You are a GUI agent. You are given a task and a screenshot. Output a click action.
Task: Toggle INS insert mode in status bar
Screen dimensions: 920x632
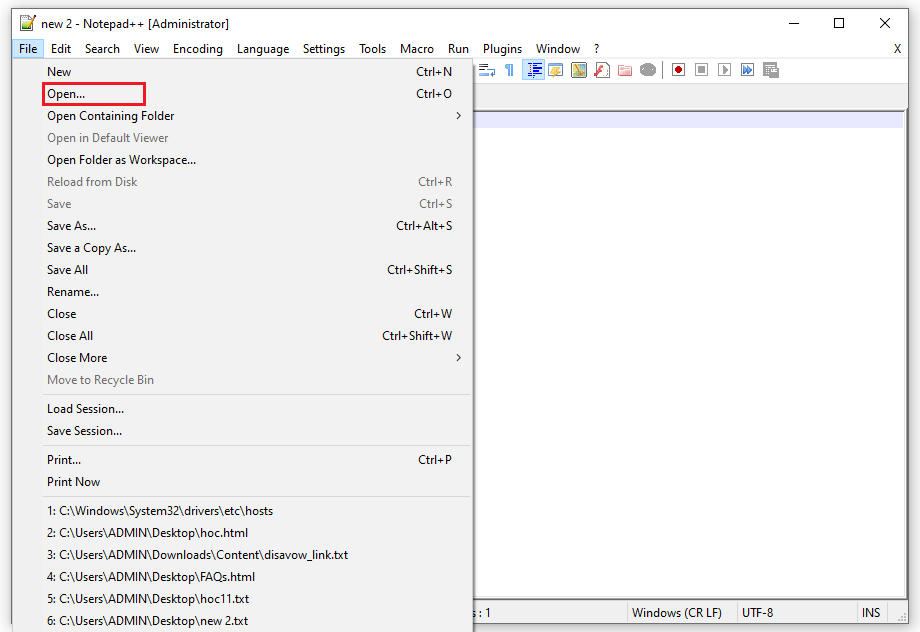tap(871, 612)
